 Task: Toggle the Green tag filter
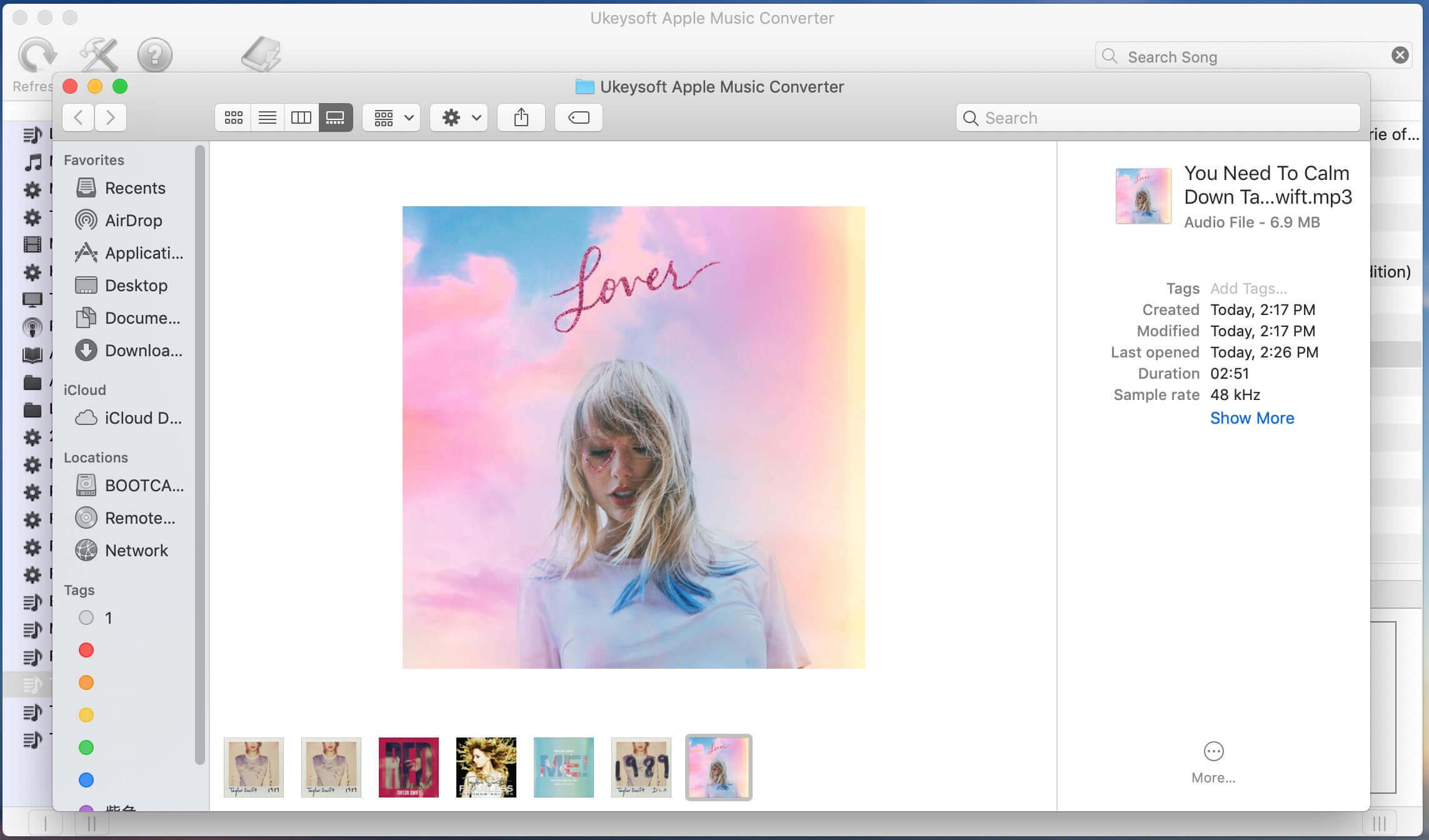pos(86,746)
